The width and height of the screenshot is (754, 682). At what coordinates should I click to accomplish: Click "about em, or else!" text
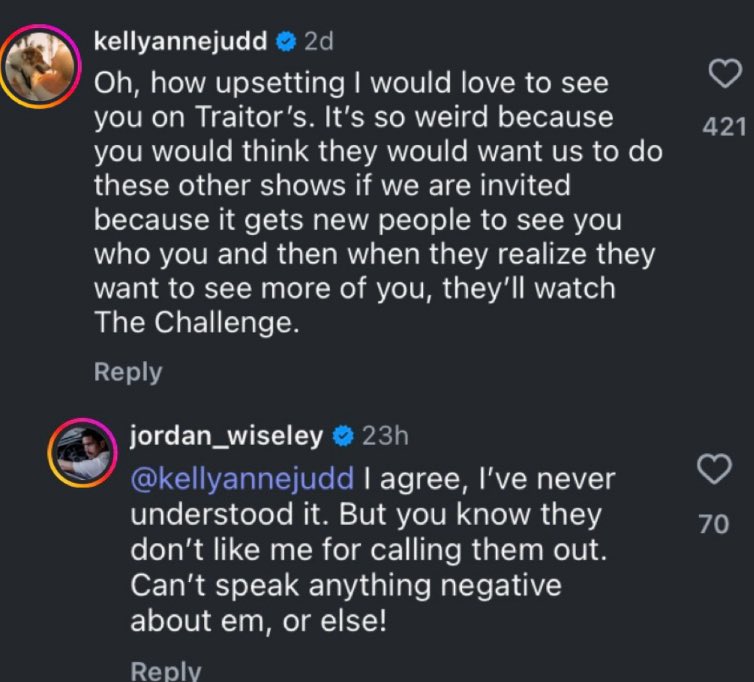click(x=254, y=620)
